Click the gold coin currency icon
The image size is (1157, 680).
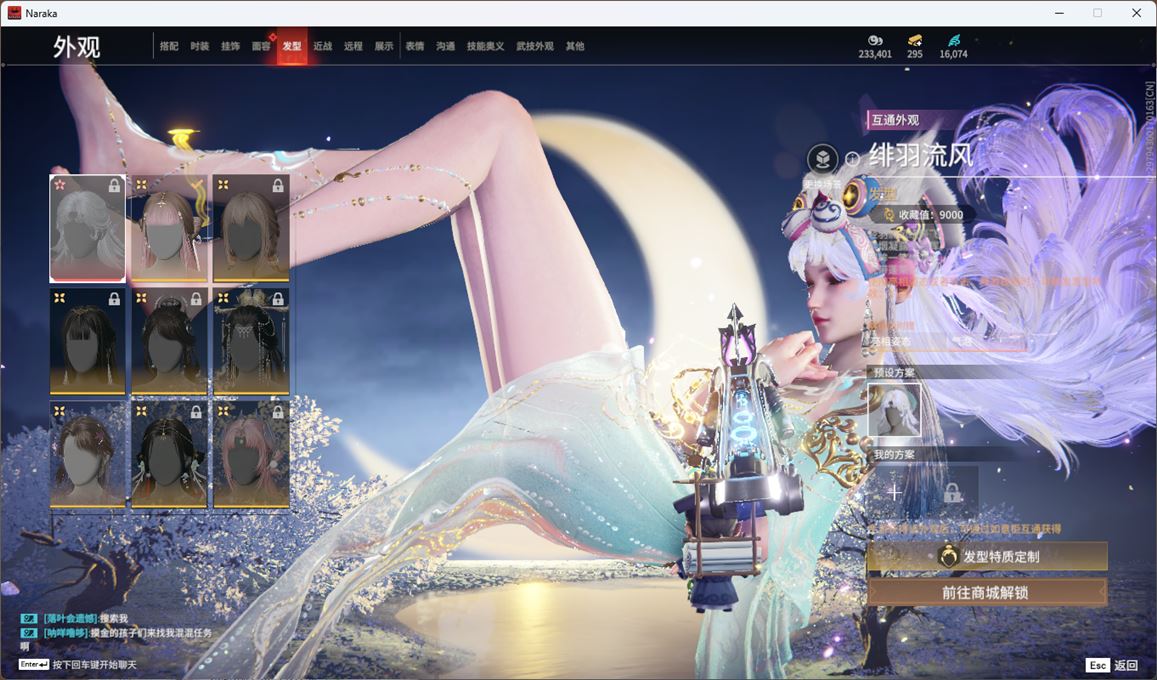(874, 40)
